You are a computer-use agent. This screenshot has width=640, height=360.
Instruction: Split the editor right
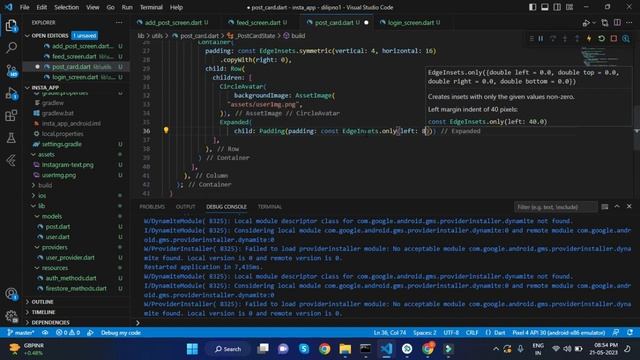pyautogui.click(x=617, y=22)
